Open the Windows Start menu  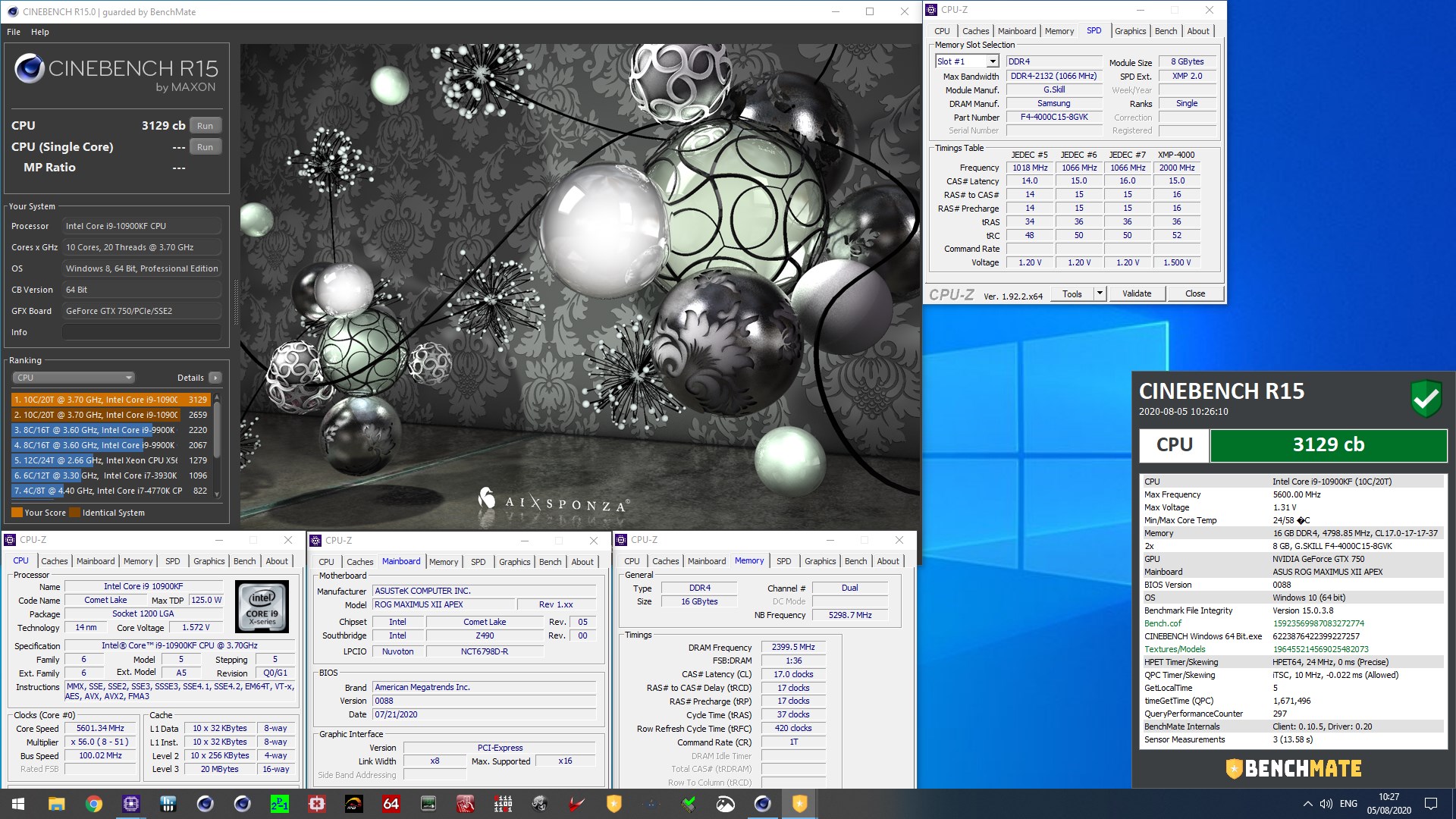point(18,804)
